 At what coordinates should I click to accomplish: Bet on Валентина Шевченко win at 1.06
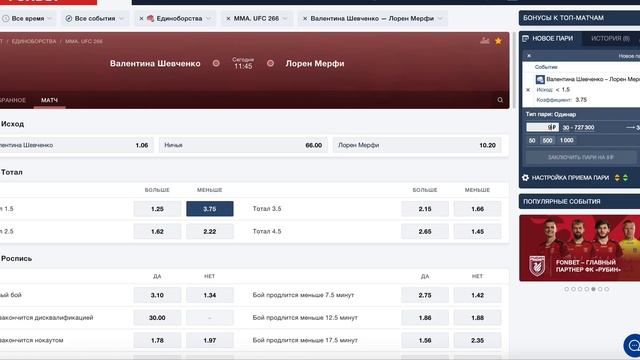[76, 145]
